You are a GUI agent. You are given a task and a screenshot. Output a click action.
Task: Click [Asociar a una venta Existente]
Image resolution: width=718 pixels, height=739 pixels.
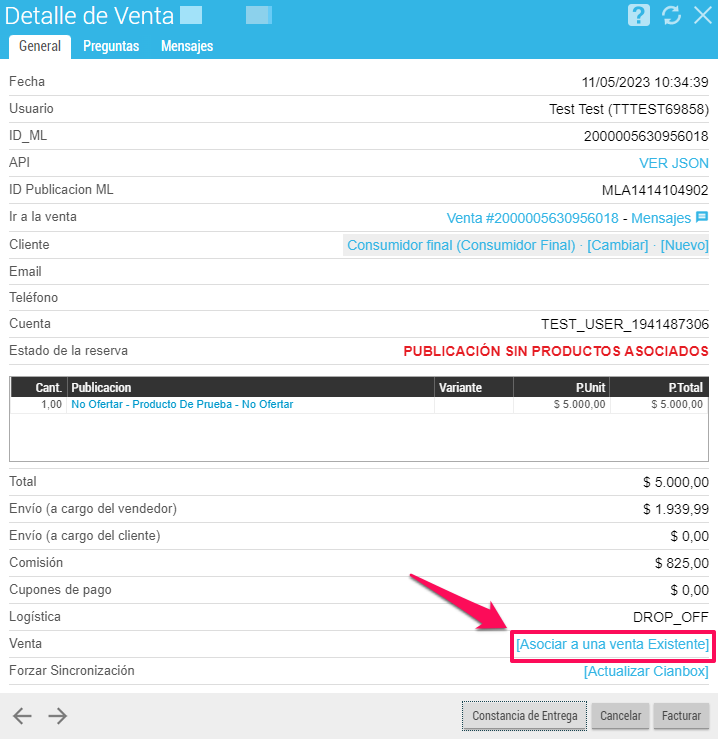tap(612, 644)
